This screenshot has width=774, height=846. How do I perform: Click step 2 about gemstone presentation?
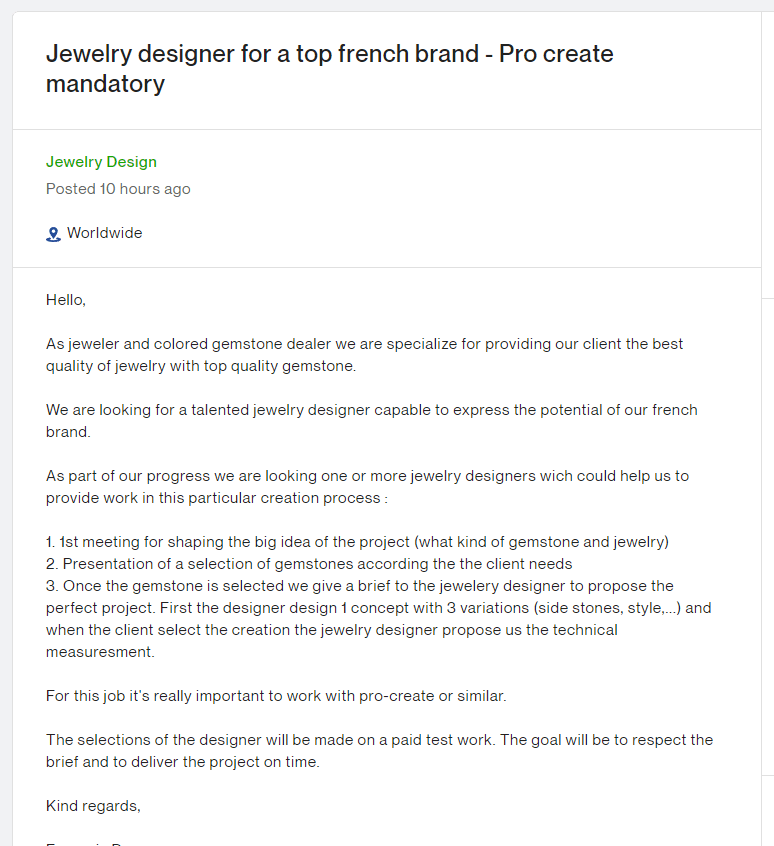tap(308, 563)
